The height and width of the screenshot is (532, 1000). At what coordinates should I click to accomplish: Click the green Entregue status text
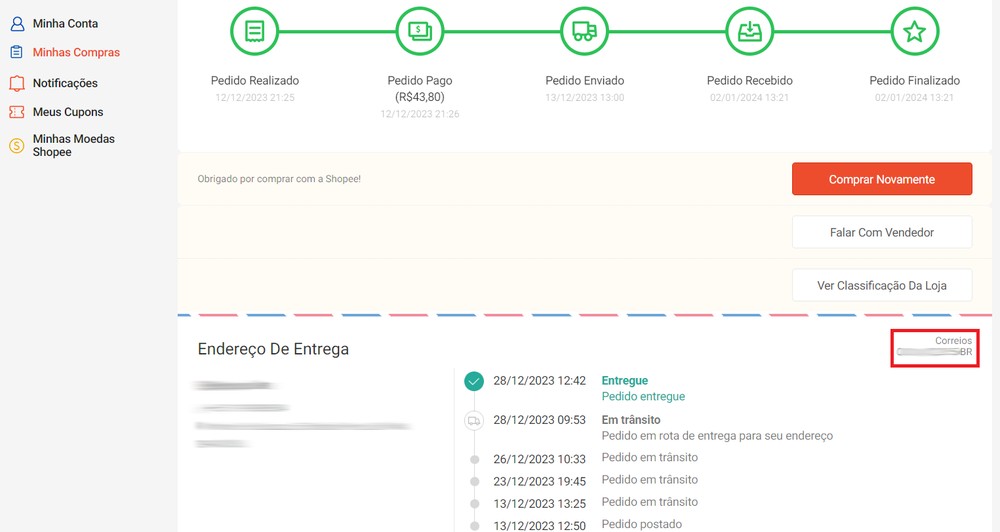point(624,381)
